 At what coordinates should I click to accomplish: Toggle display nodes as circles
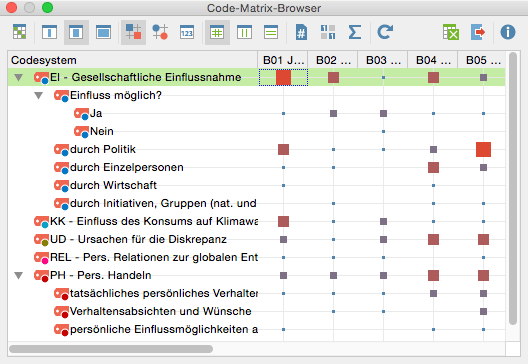pyautogui.click(x=160, y=32)
